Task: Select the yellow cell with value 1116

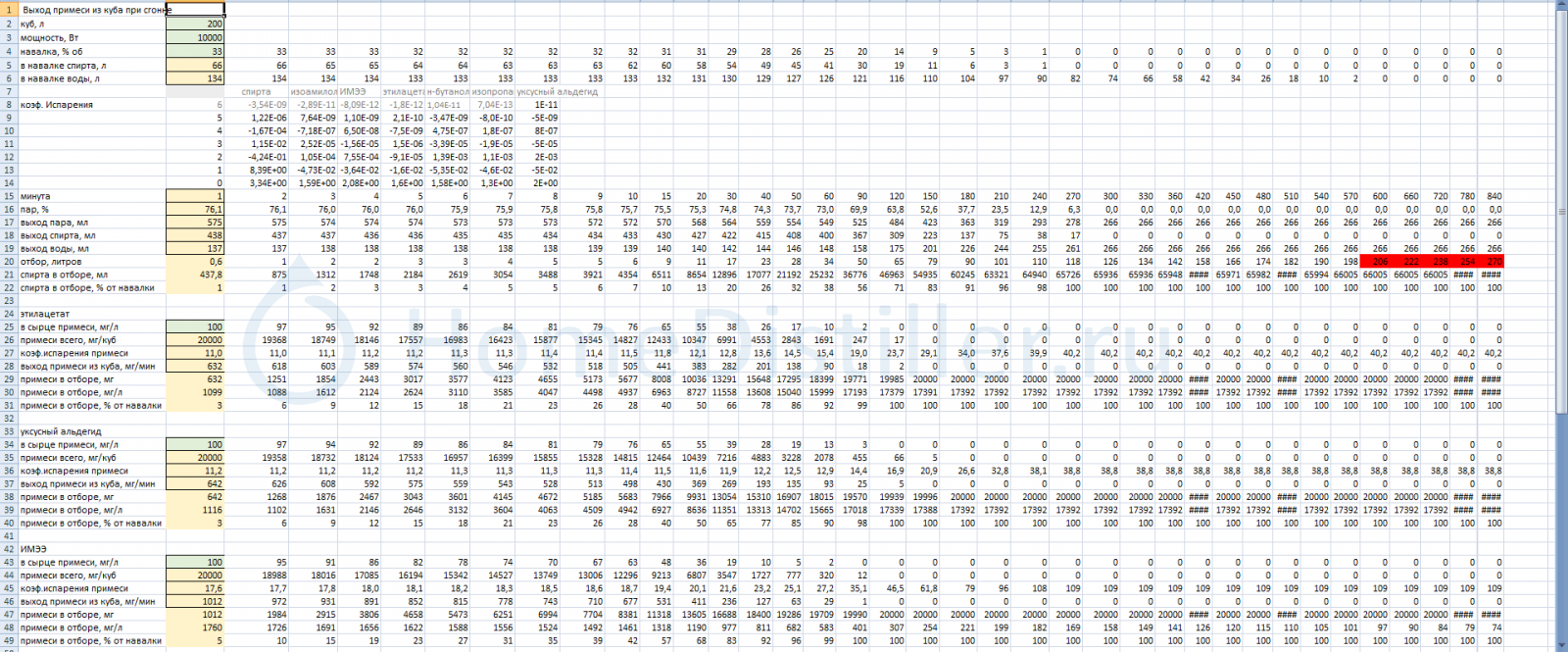Action: [x=195, y=510]
